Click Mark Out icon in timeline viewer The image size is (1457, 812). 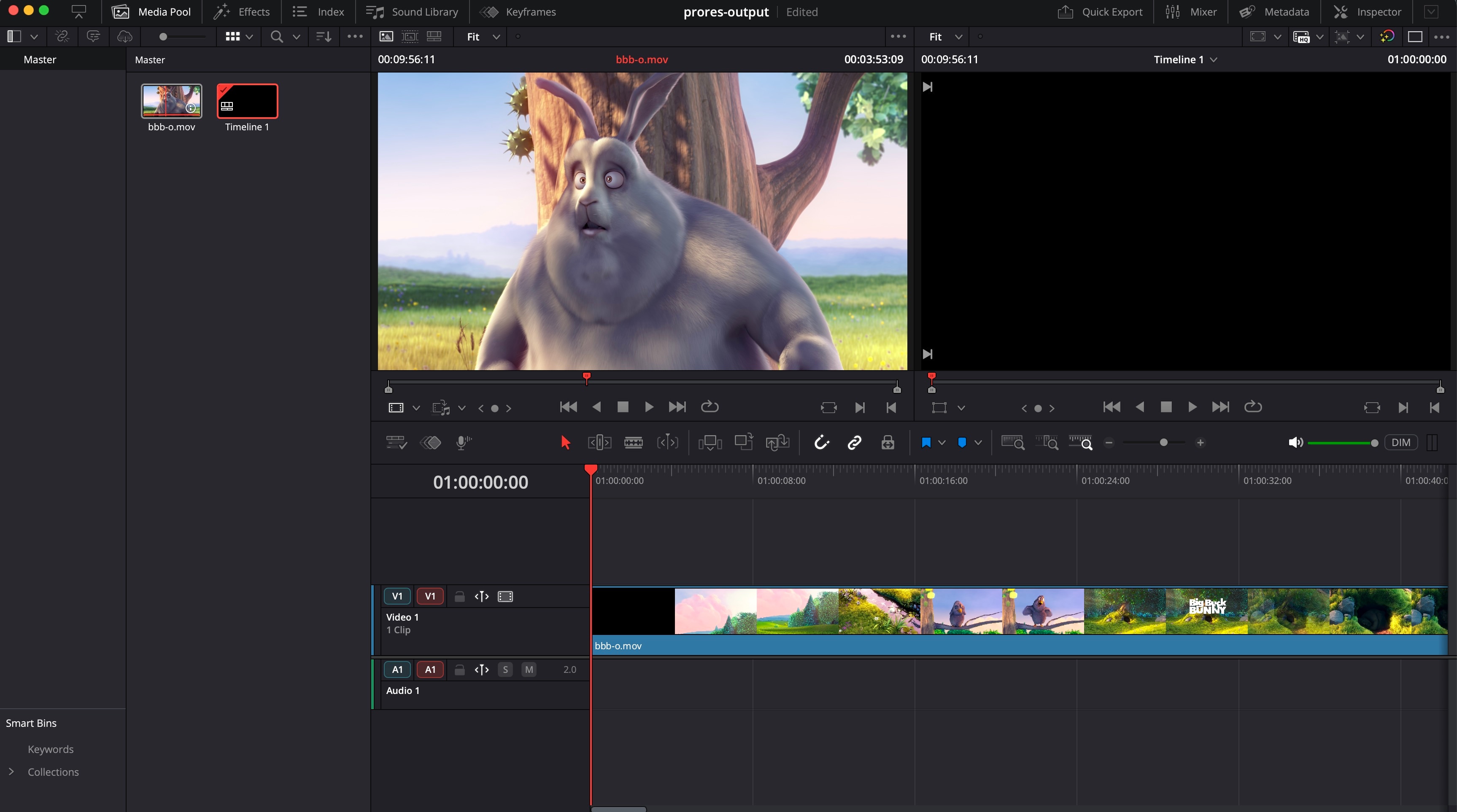click(x=1434, y=407)
